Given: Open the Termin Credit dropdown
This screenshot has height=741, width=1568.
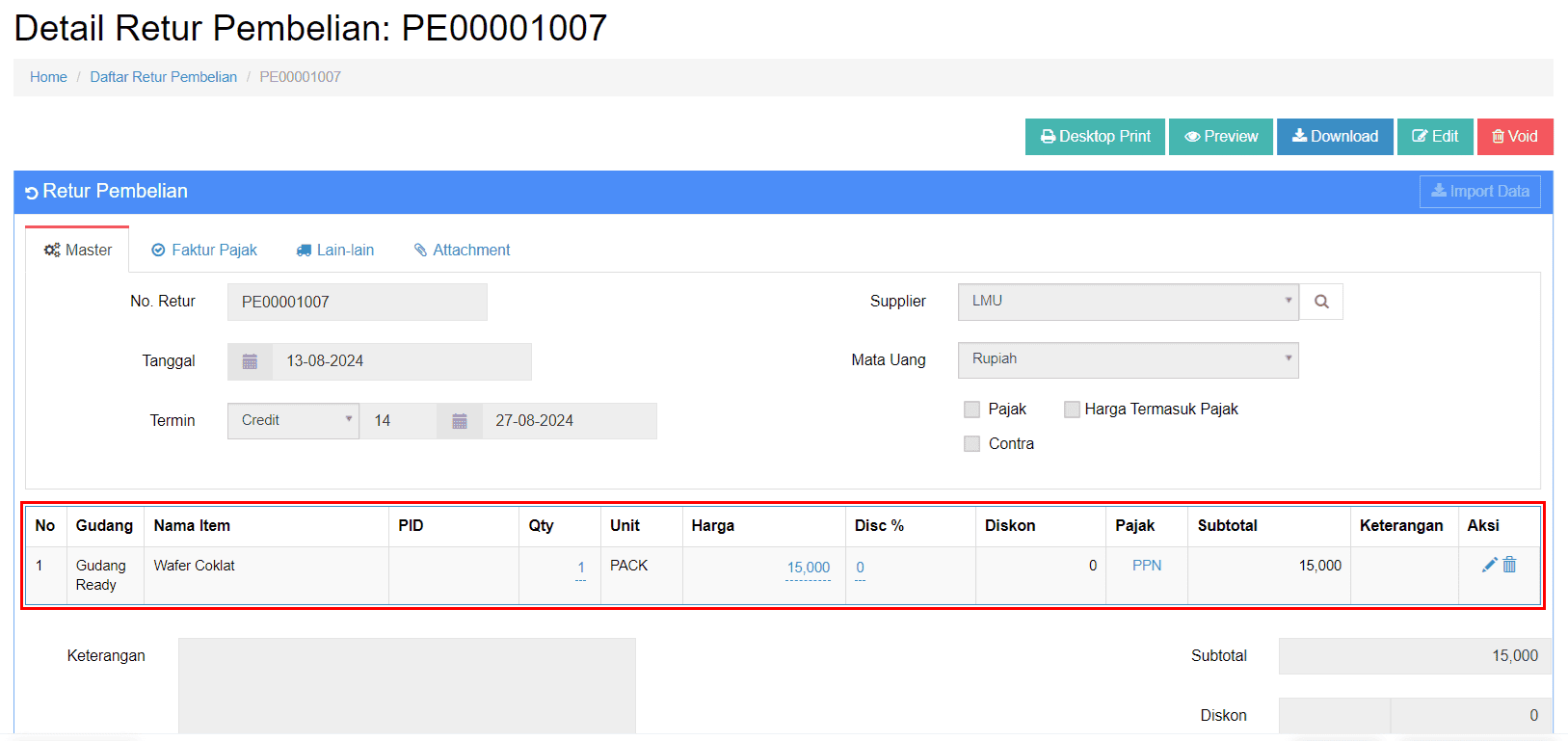Looking at the screenshot, I should (293, 421).
